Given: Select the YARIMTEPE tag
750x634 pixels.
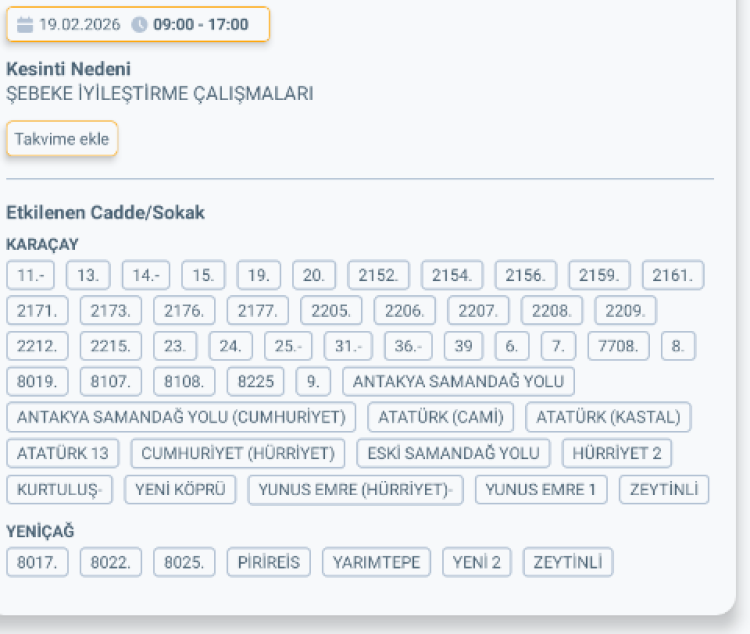Looking at the screenshot, I should 376,562.
